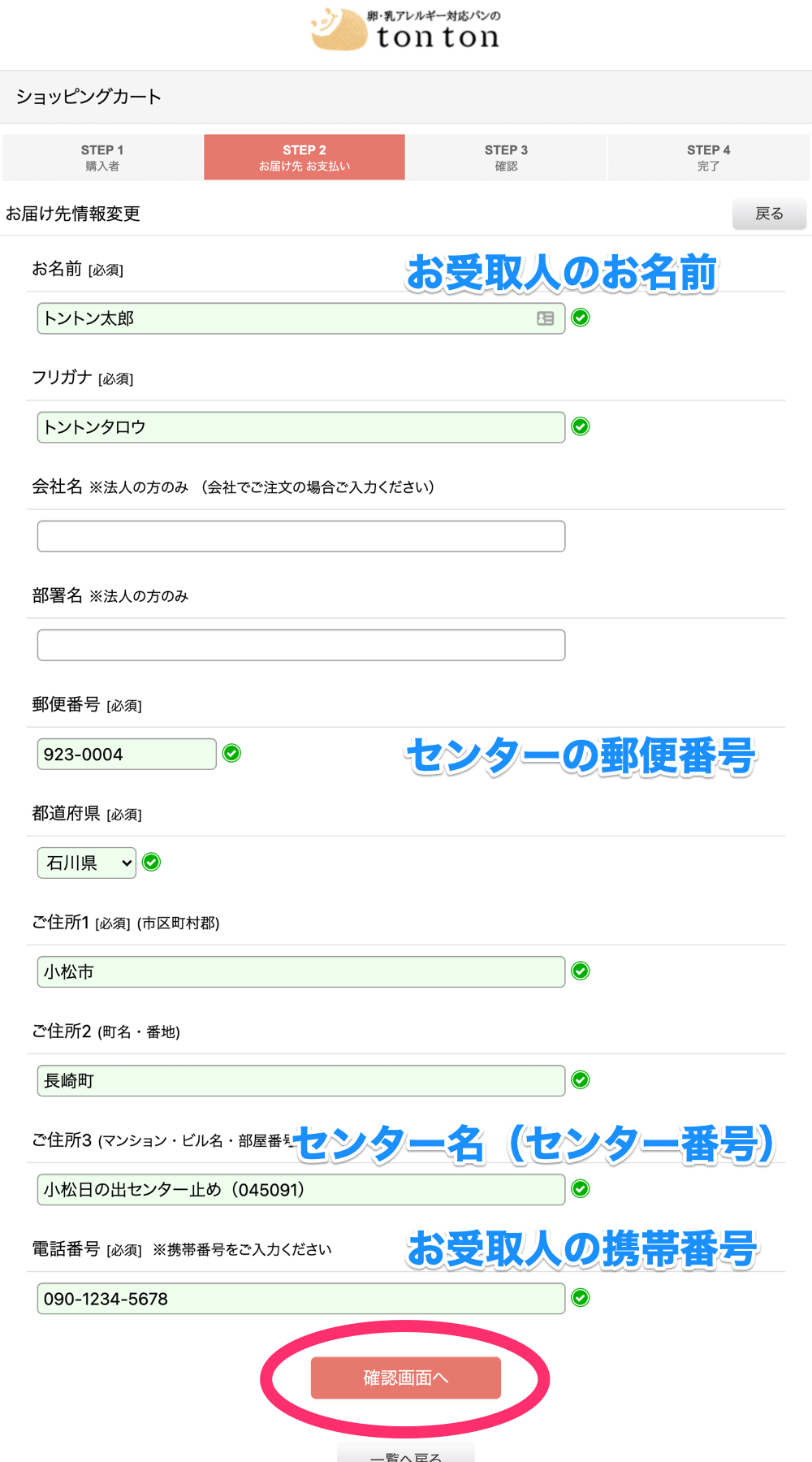Focus the empty 会社名 input field

[x=301, y=536]
